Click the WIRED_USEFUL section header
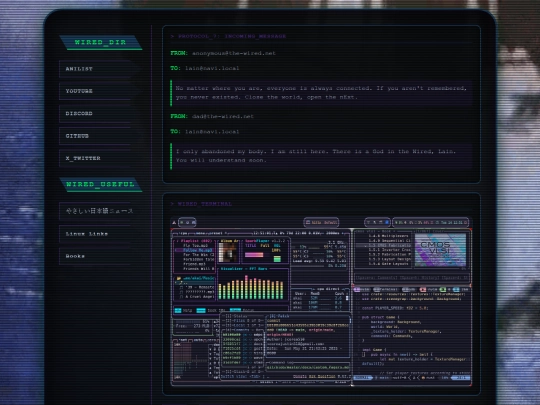Image resolution: width=540 pixels, height=405 pixels. (101, 185)
